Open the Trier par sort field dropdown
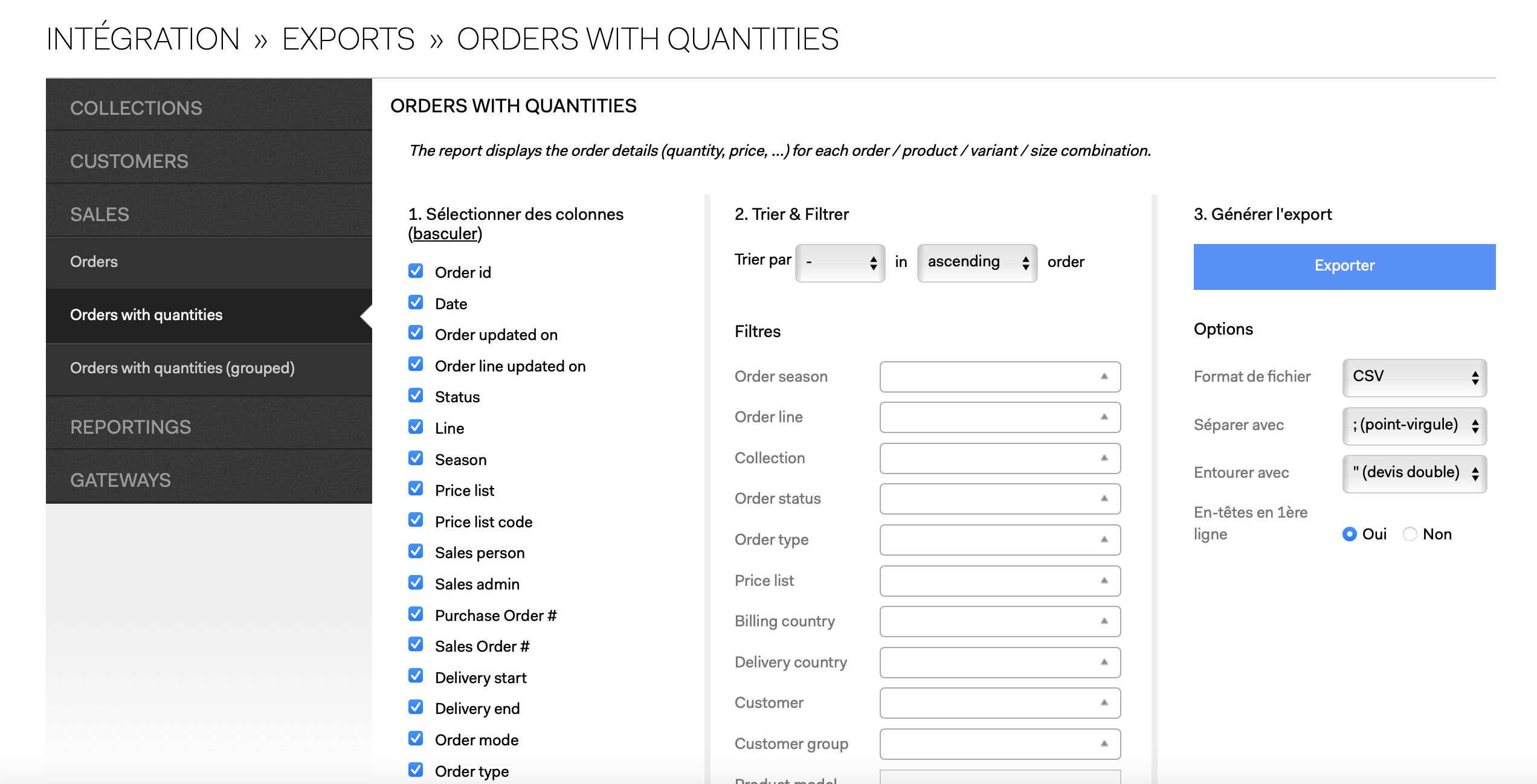The image size is (1537, 784). pos(840,262)
